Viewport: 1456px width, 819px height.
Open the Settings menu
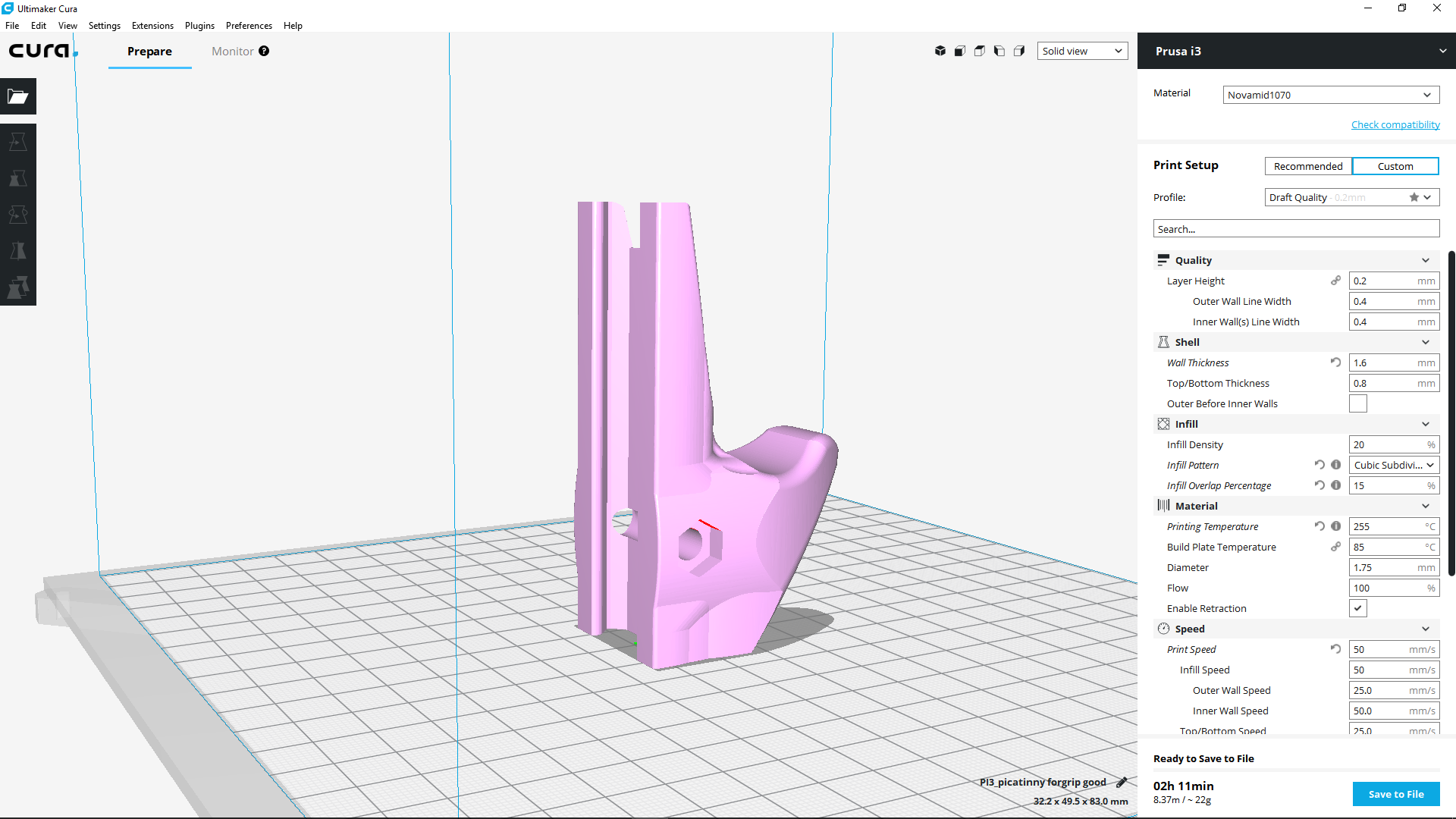(x=105, y=25)
